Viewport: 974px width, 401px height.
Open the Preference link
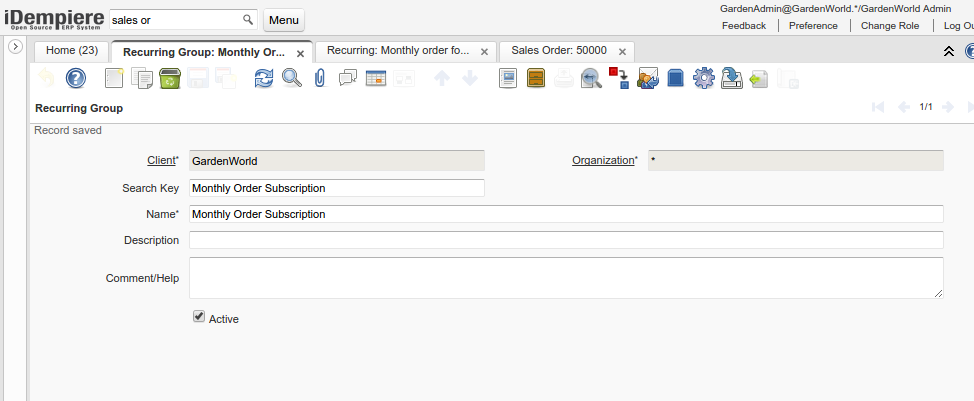[x=813, y=26]
